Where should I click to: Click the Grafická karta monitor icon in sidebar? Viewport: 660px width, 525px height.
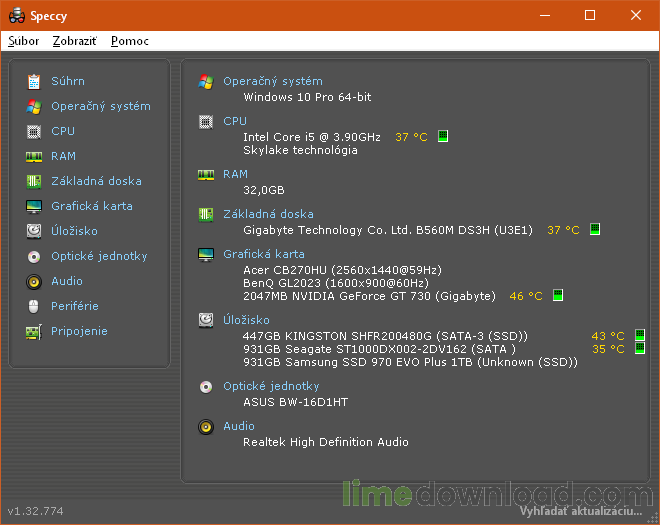tap(33, 206)
